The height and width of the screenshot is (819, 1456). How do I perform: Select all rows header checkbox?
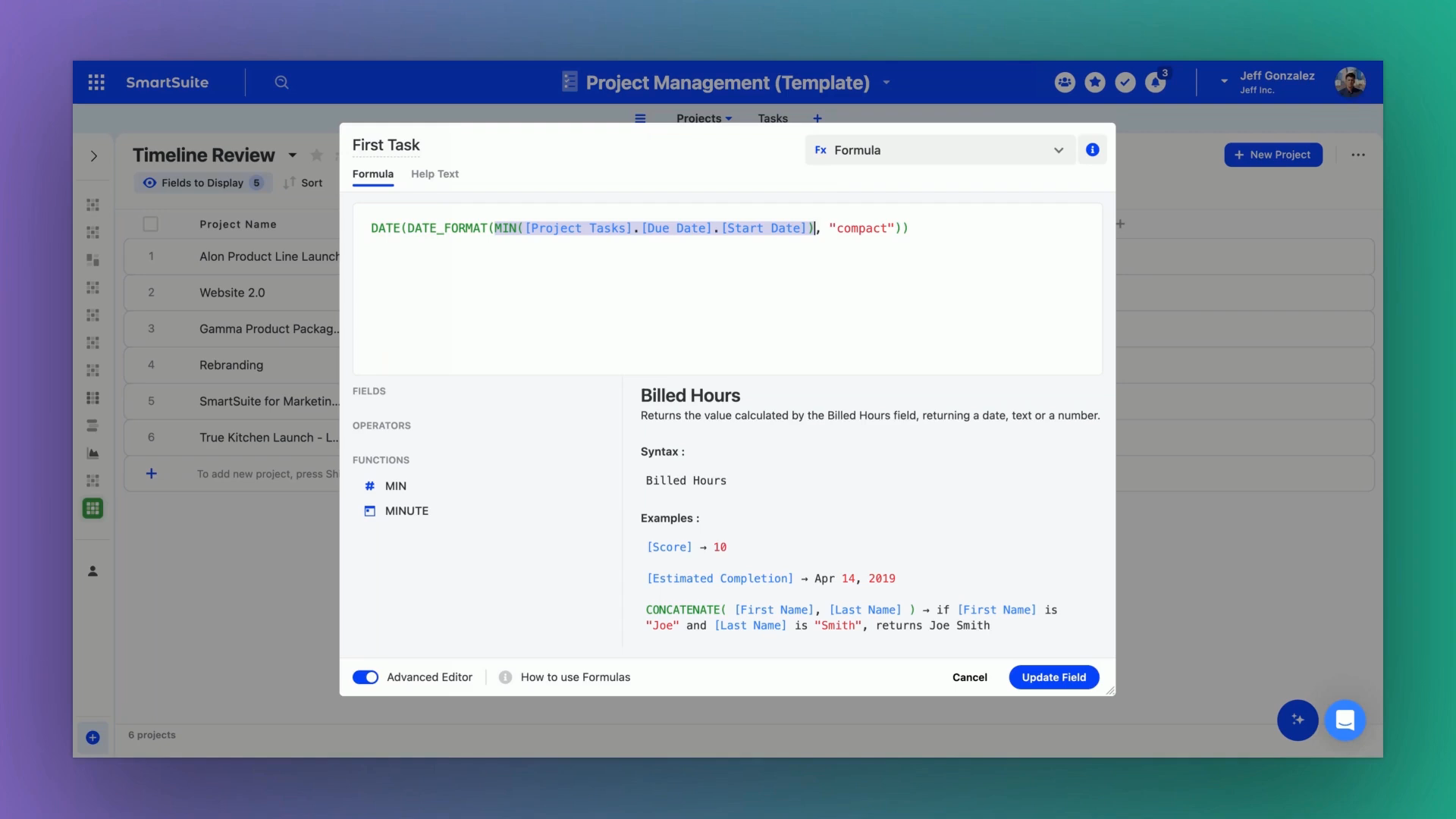(x=150, y=224)
